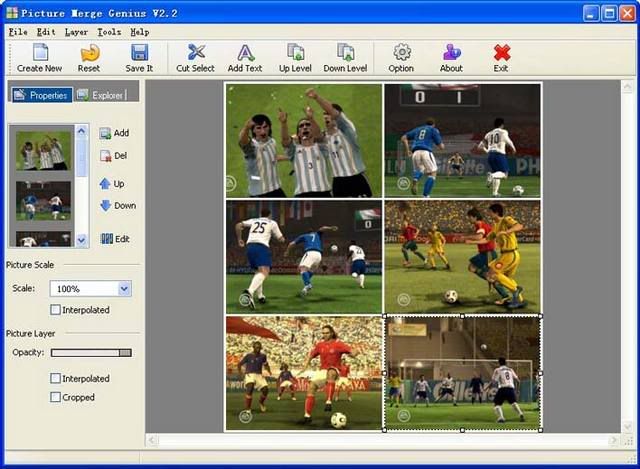Click the Edit picture button
640x469 pixels.
pos(115,239)
